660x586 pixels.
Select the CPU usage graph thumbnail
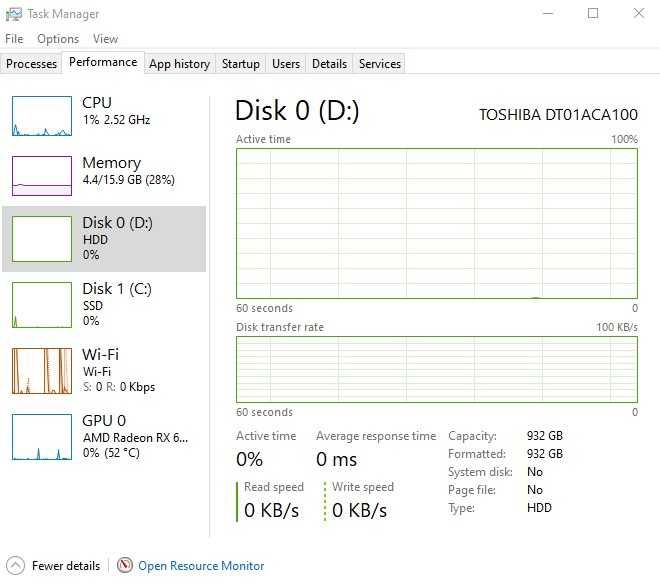point(42,116)
